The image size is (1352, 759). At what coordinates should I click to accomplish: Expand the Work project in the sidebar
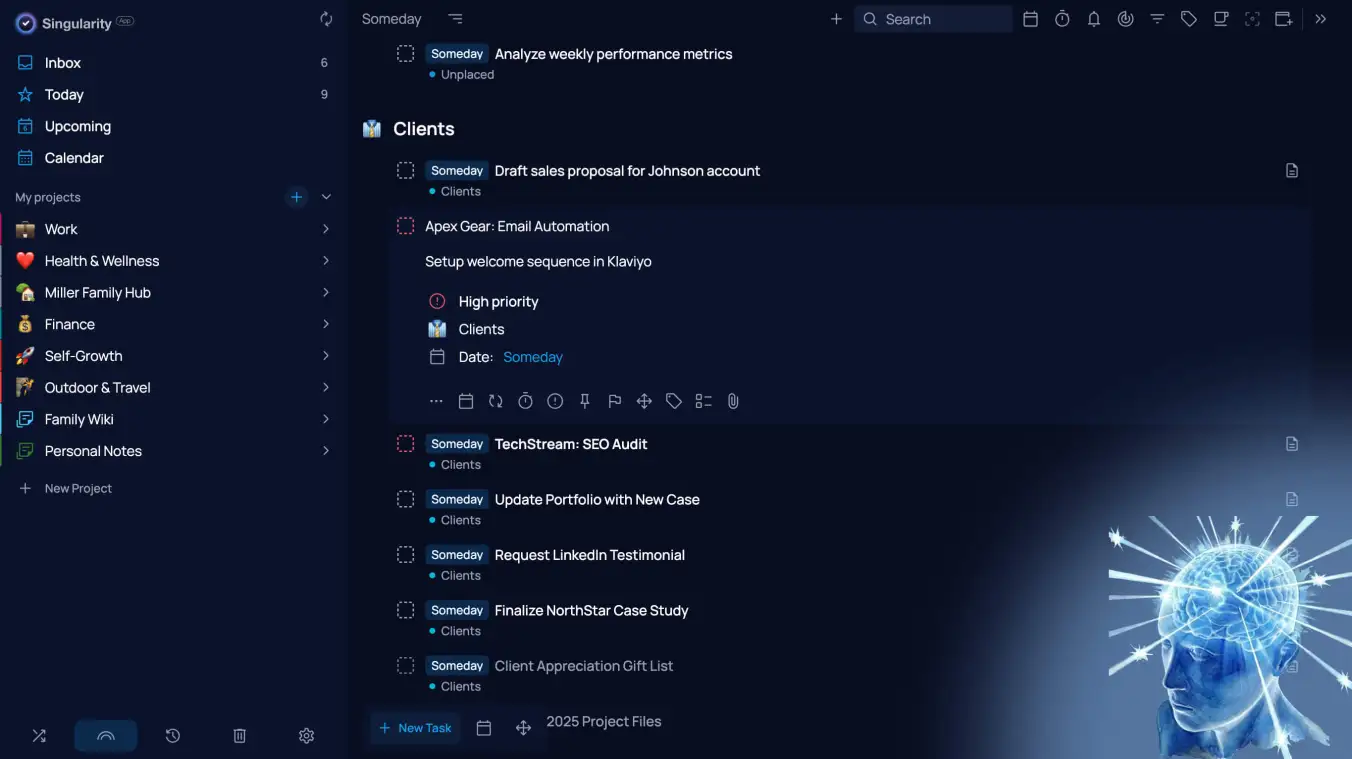[x=325, y=228]
